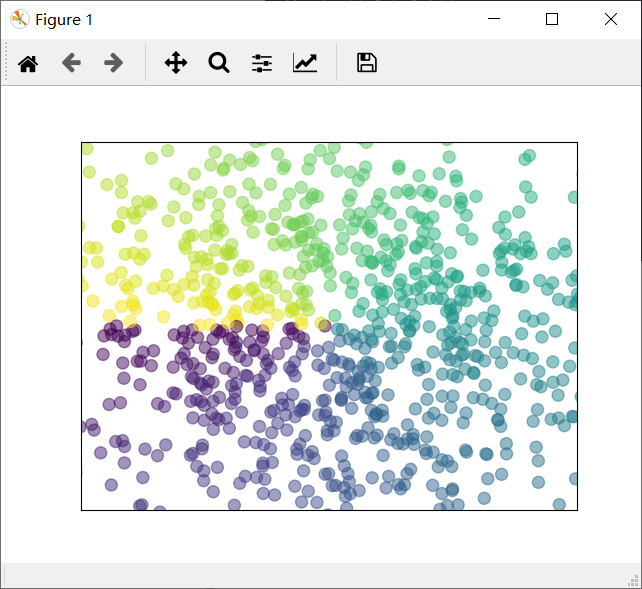The height and width of the screenshot is (589, 642).
Task: Open the Edit axis and curve parameters tool
Action: click(x=305, y=63)
